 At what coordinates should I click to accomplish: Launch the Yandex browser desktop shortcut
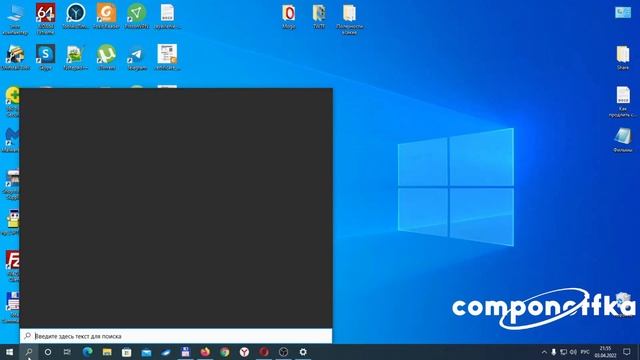[76, 16]
